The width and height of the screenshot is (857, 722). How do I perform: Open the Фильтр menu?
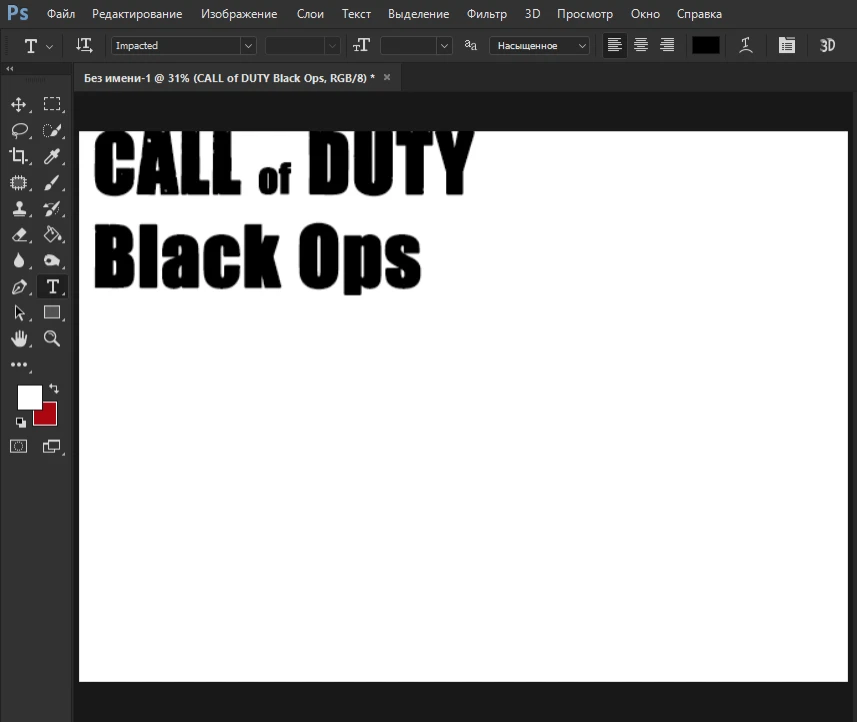(x=486, y=14)
